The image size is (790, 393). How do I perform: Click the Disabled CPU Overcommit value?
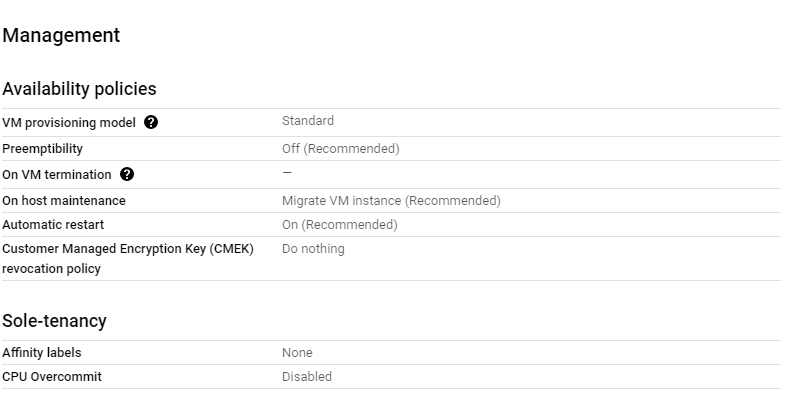[307, 377]
